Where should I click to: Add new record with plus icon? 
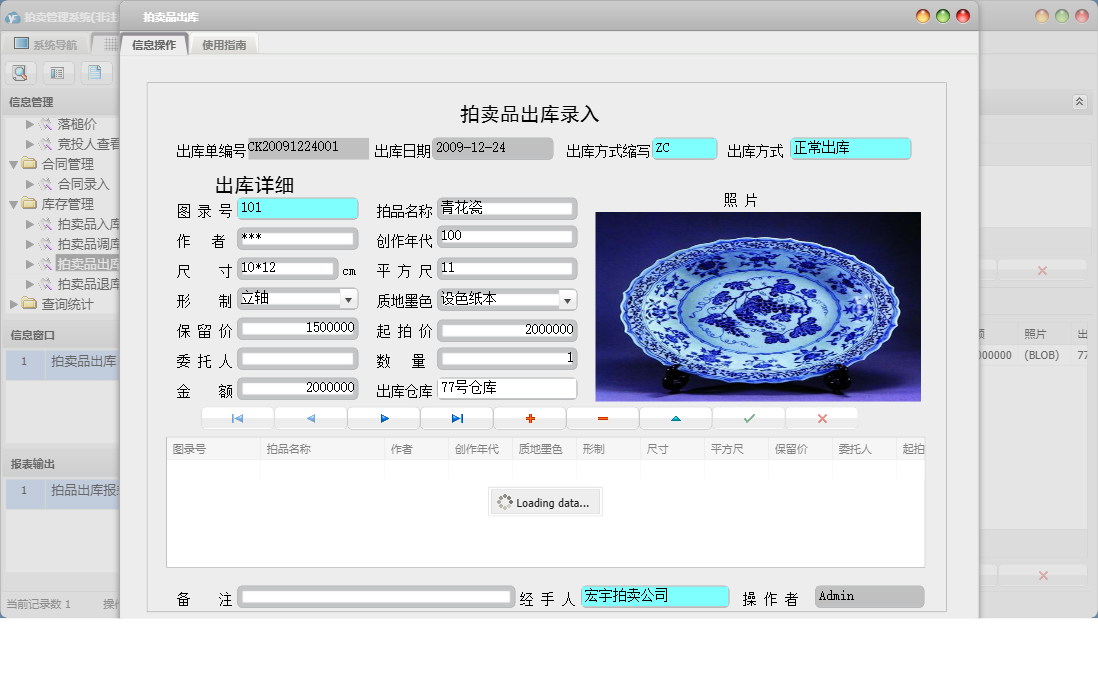[530, 419]
